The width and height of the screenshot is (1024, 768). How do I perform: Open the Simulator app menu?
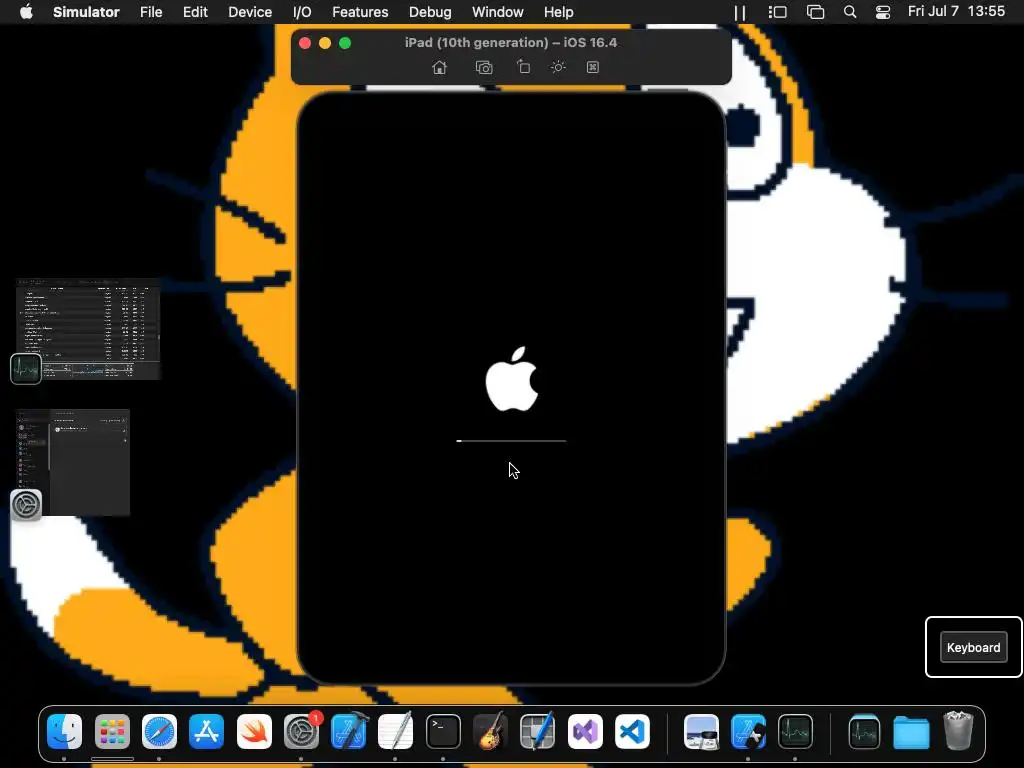pos(86,12)
